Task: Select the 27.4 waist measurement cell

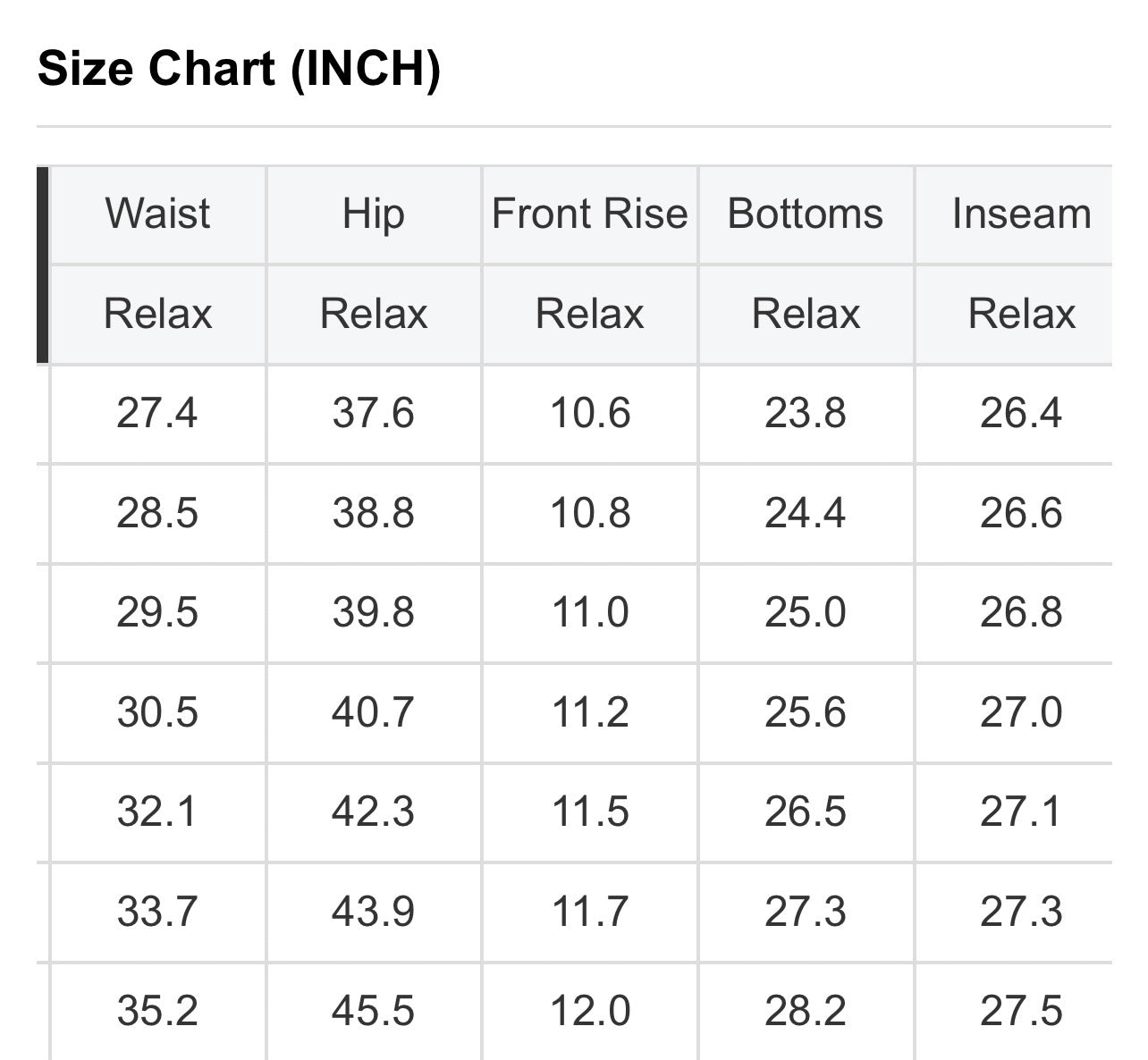Action: pyautogui.click(x=157, y=413)
